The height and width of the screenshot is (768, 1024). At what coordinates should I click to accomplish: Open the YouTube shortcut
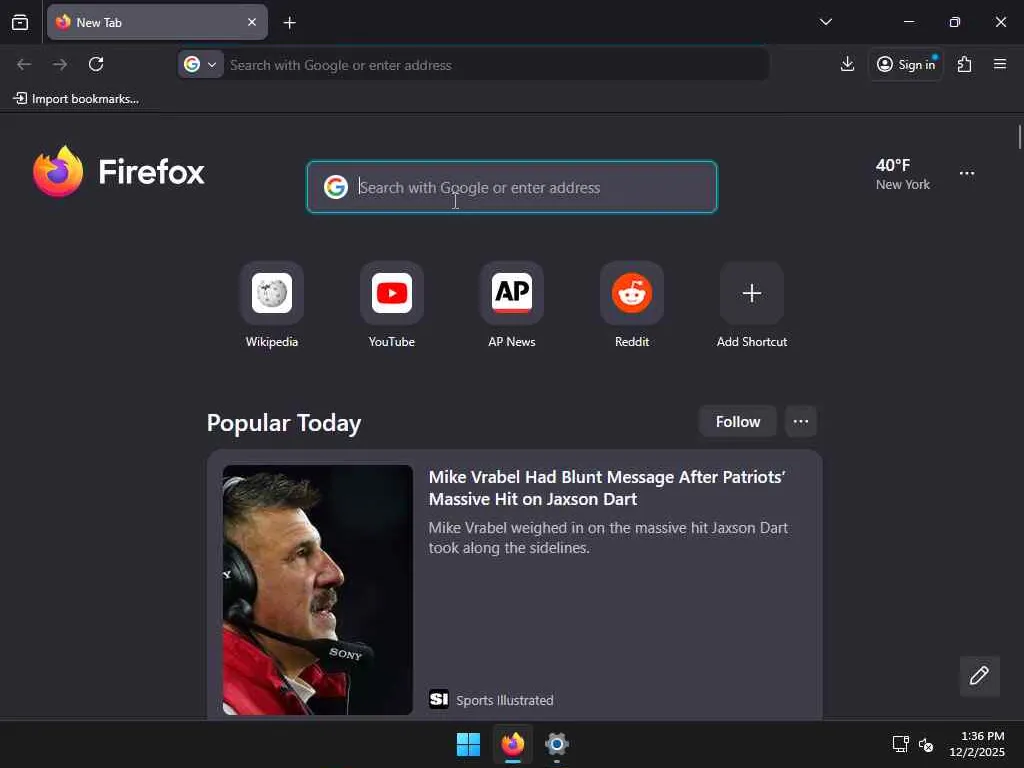(392, 306)
